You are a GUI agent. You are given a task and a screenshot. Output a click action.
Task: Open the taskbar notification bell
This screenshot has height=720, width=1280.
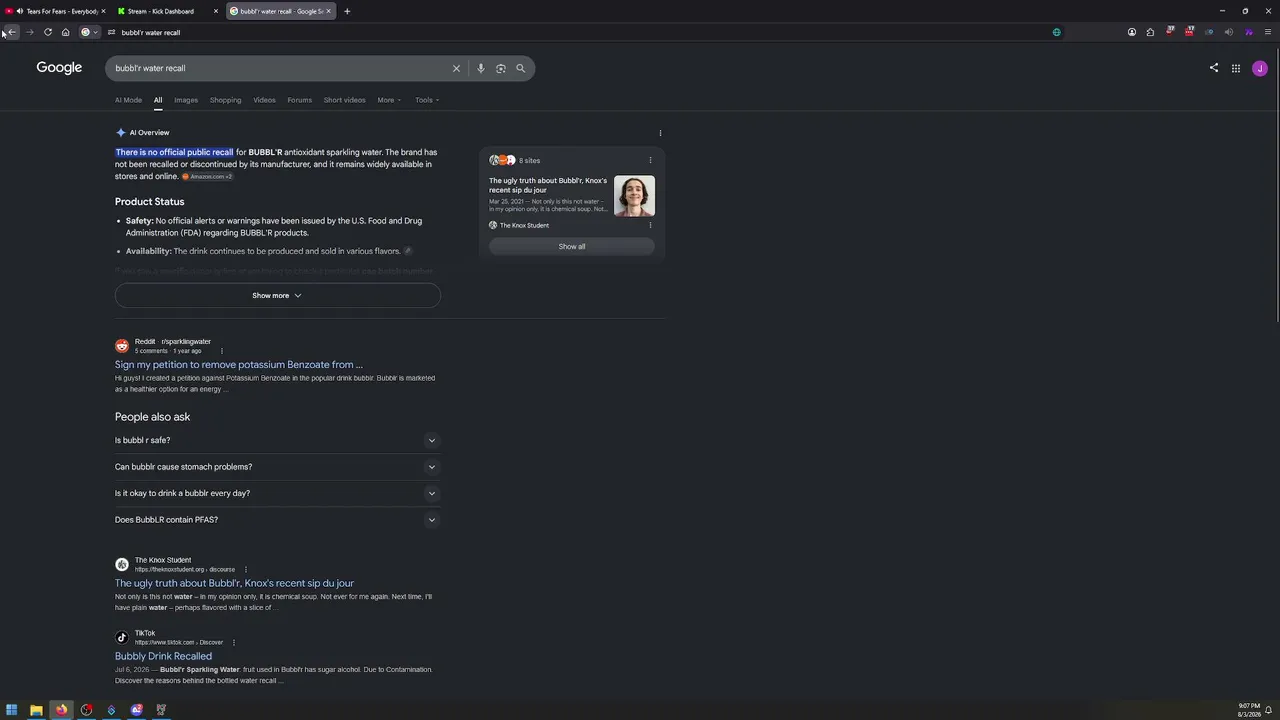[1268, 710]
